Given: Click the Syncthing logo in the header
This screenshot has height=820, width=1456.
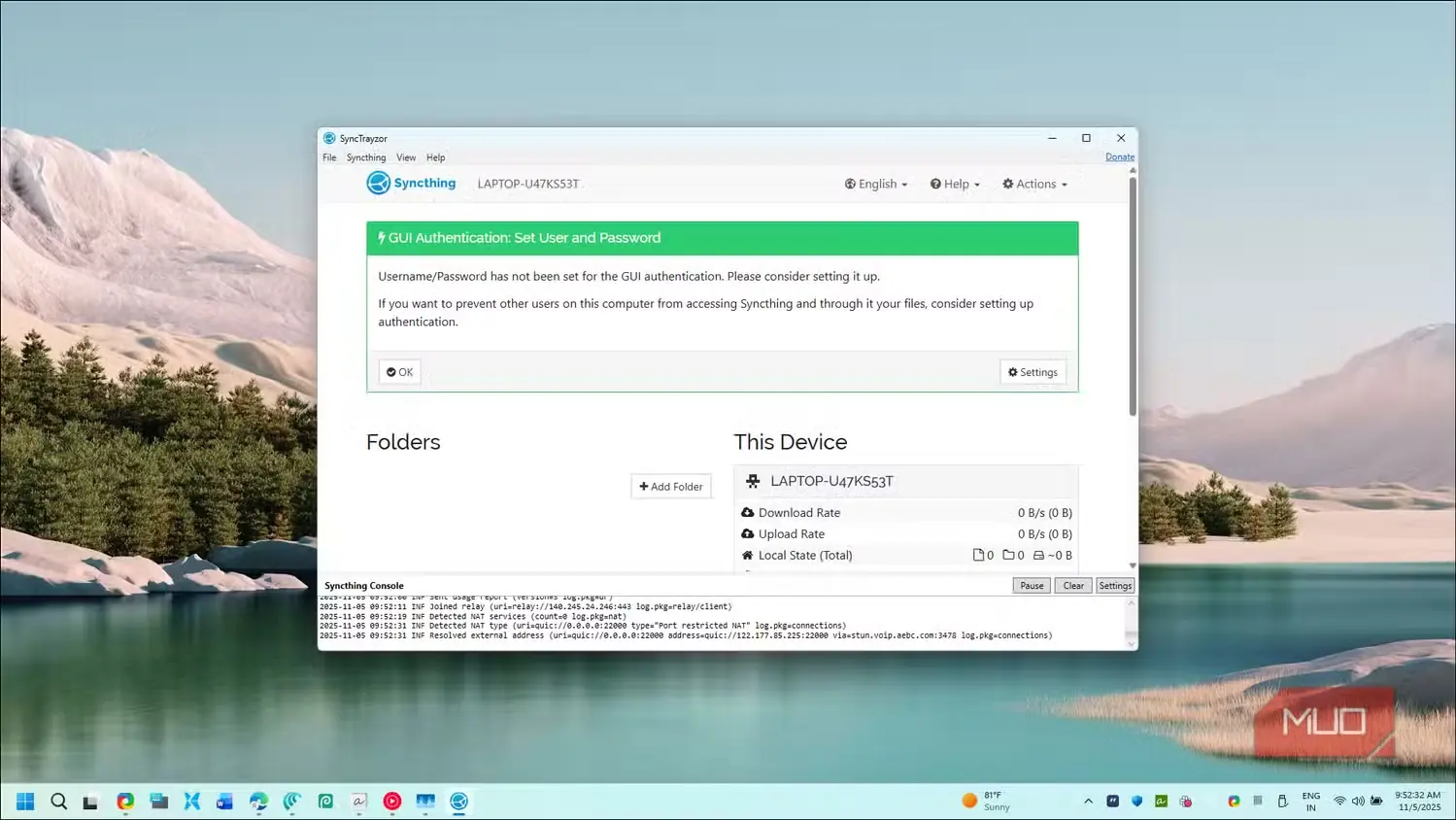Looking at the screenshot, I should coord(411,183).
